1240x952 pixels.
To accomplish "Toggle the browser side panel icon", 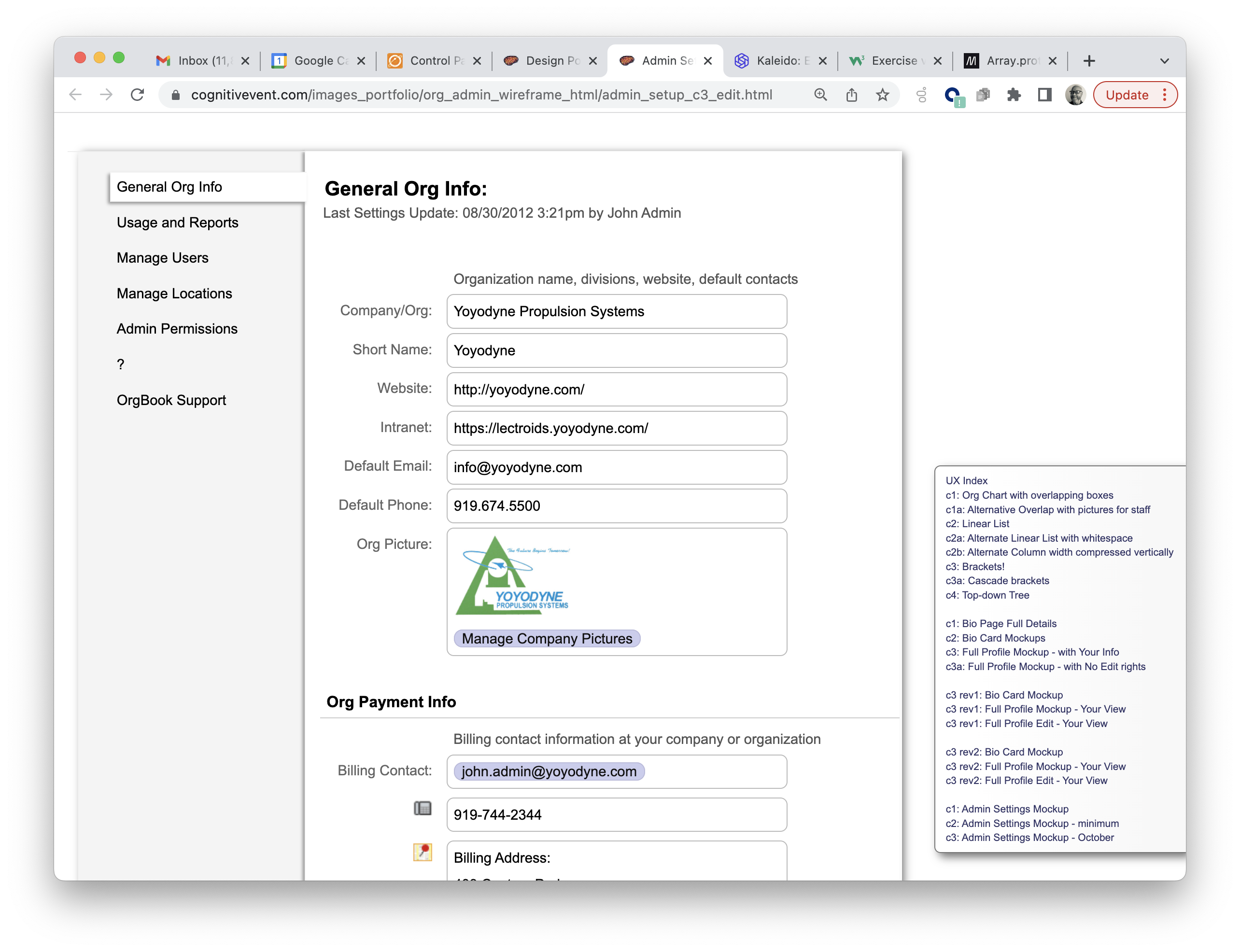I will (1044, 95).
